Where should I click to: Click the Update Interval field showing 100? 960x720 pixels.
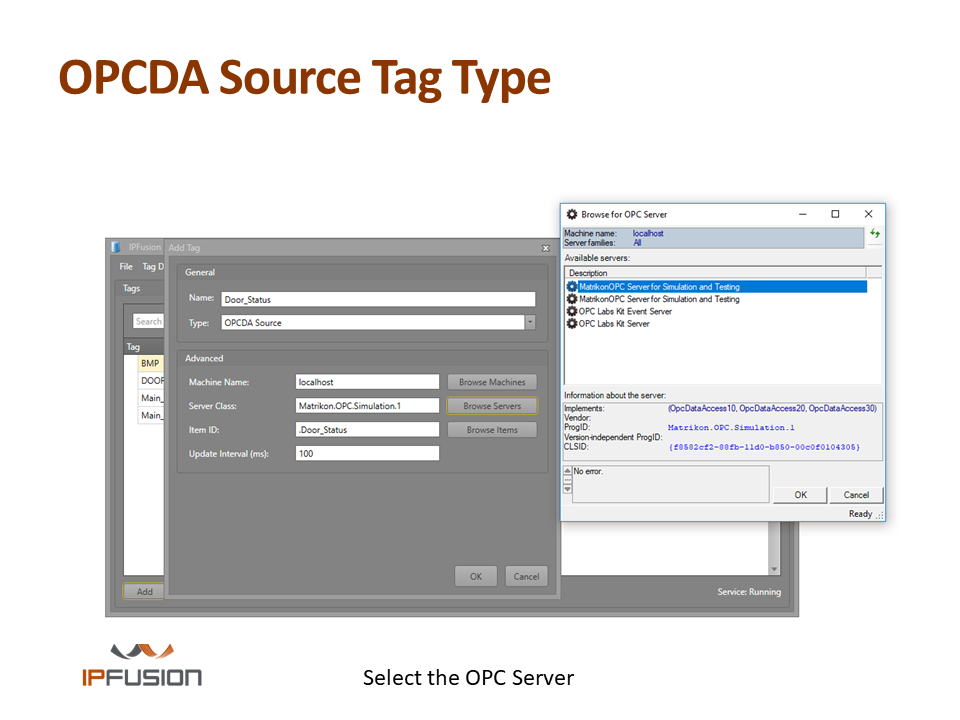[367, 453]
